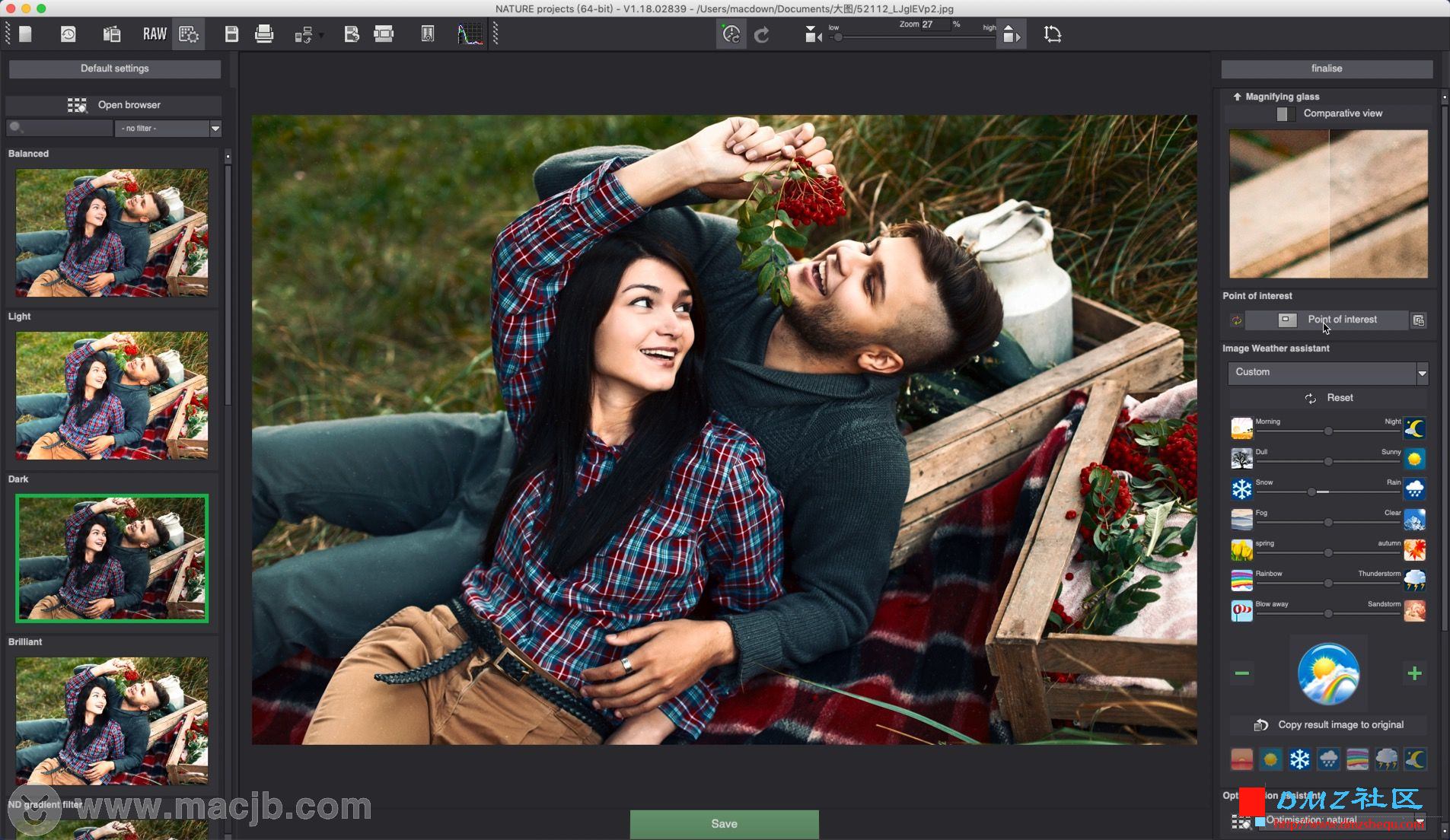This screenshot has width=1450, height=840.
Task: Click the printer icon
Action: point(264,34)
